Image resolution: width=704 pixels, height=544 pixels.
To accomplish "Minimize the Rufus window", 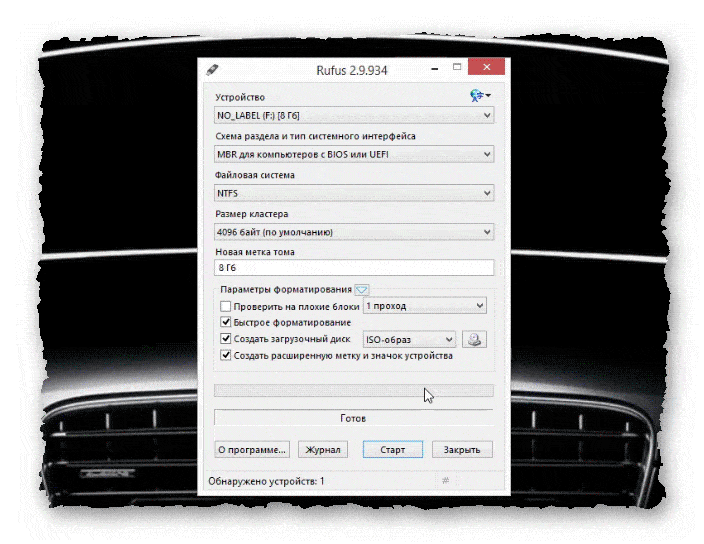I will point(434,68).
